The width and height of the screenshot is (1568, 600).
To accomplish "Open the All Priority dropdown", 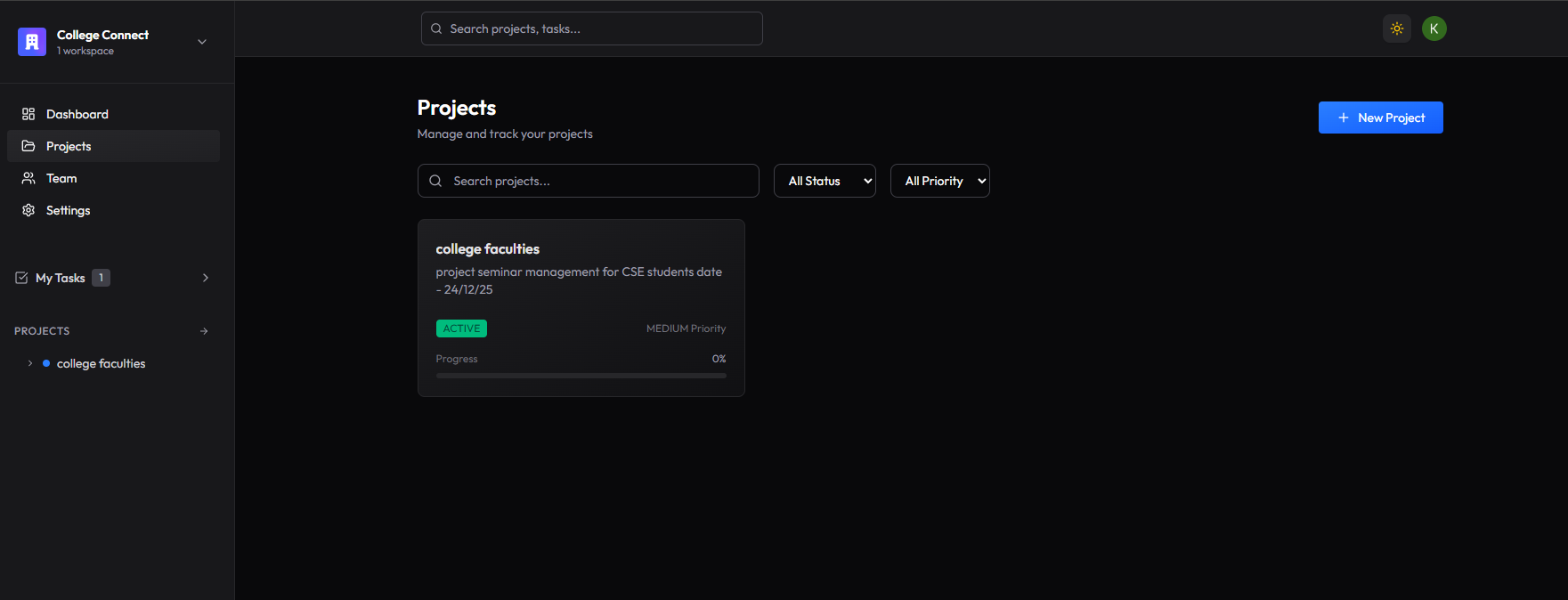I will coord(940,181).
